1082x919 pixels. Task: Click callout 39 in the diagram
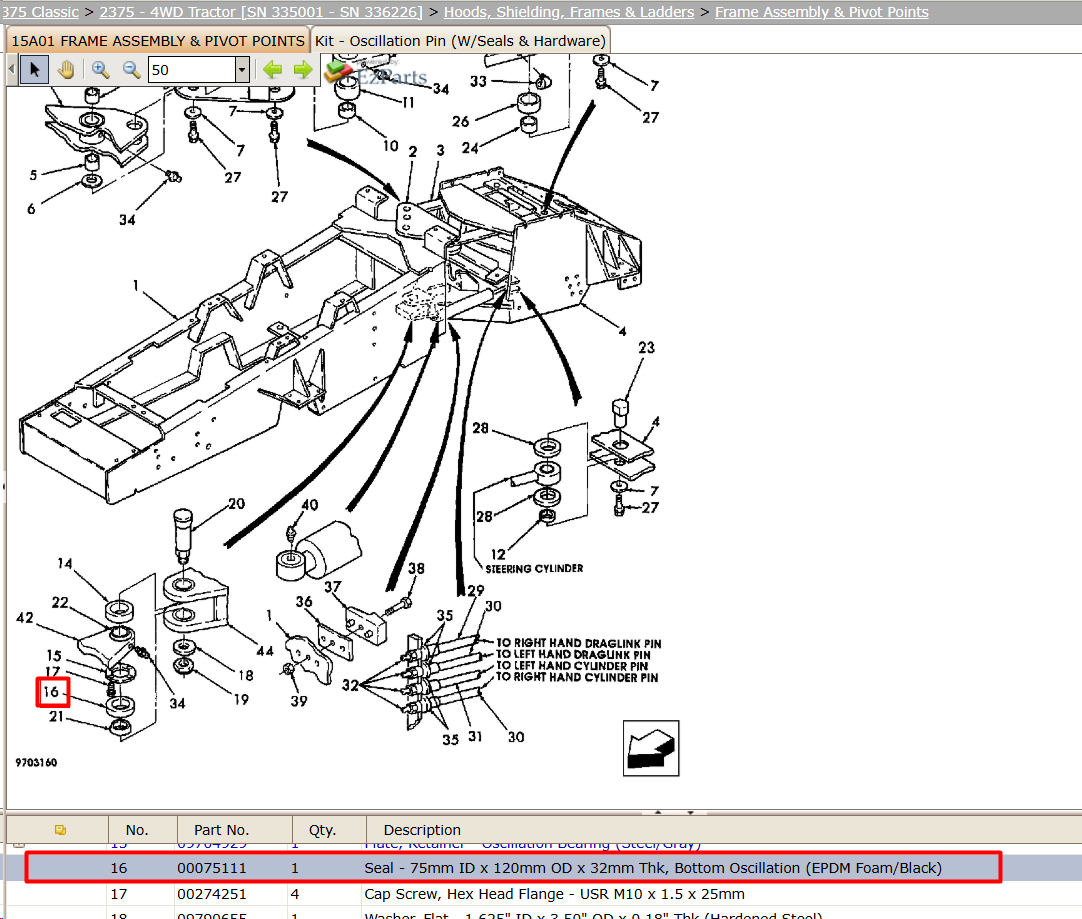[299, 701]
